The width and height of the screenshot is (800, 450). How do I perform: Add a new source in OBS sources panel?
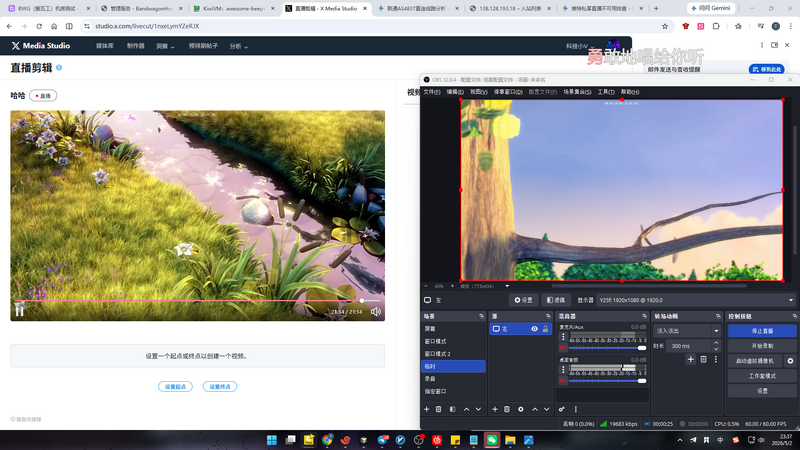coord(494,409)
